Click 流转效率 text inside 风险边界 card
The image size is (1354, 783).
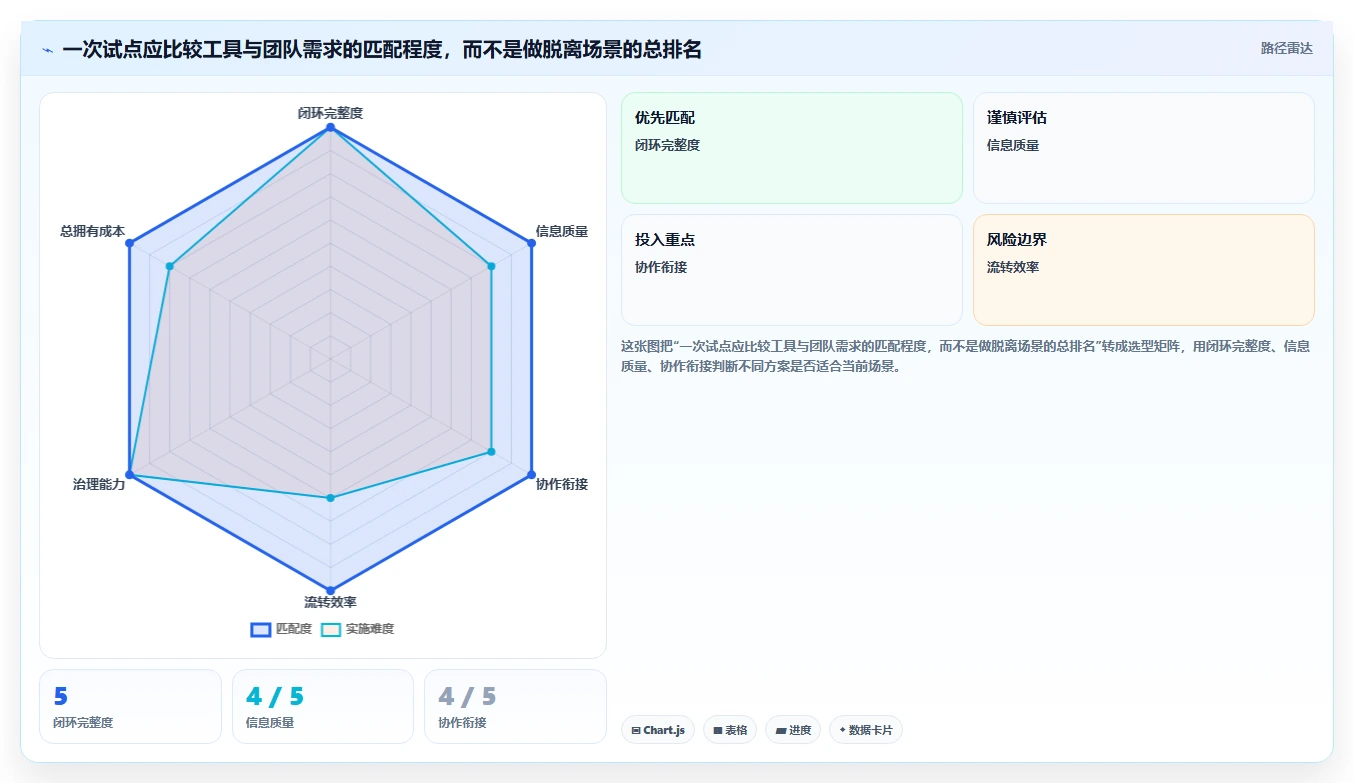[x=1013, y=267]
